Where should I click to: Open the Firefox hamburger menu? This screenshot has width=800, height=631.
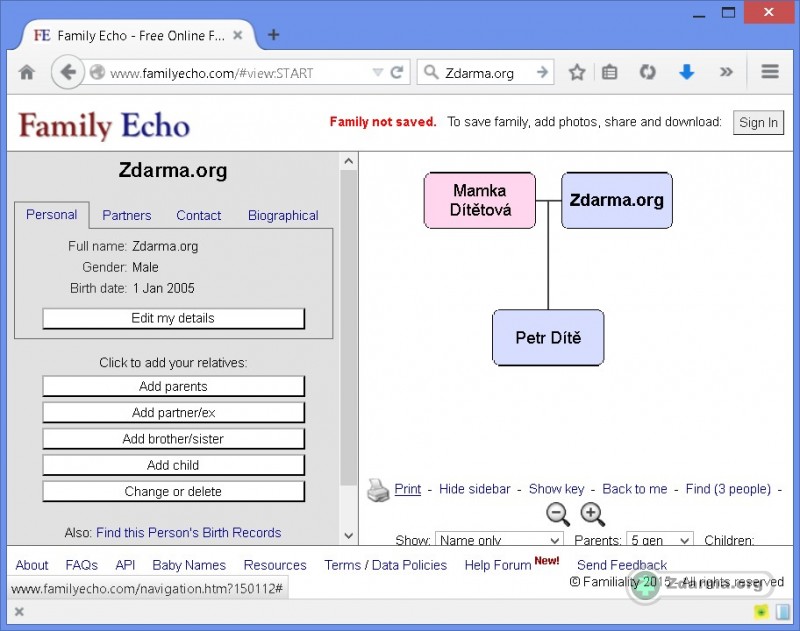[769, 71]
